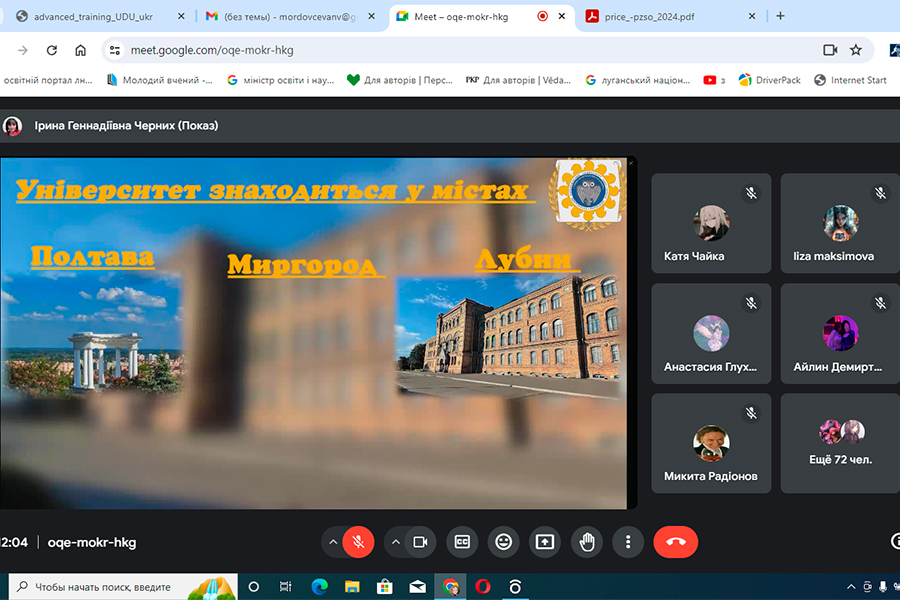
Task: Switch to the price_-pzso_2024.pdf tab
Action: pos(661,16)
